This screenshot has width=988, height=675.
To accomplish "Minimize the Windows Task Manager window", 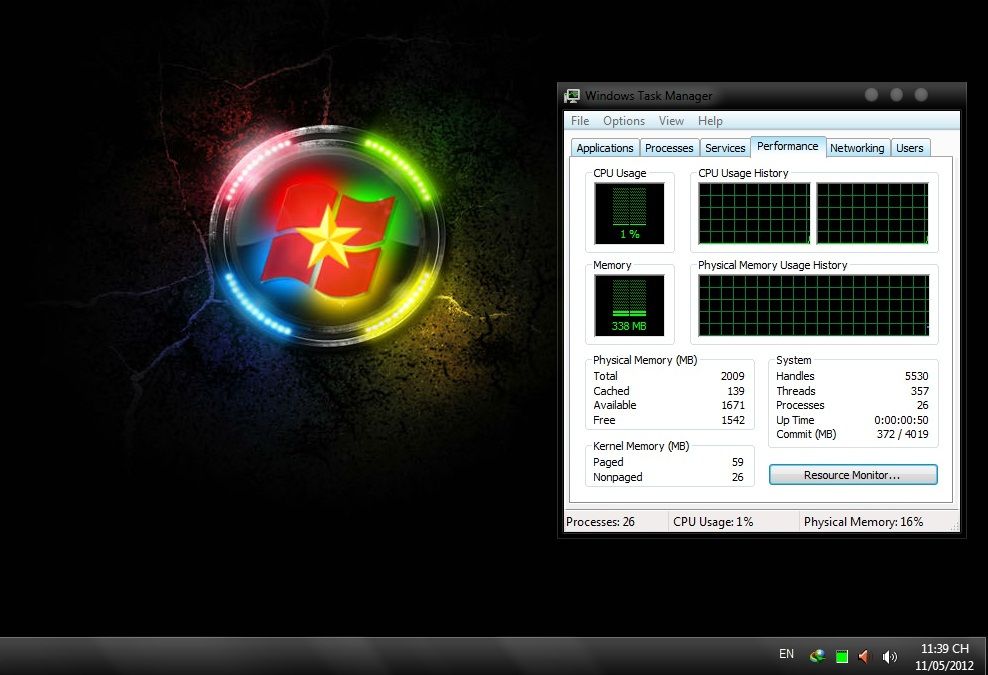I will [871, 95].
